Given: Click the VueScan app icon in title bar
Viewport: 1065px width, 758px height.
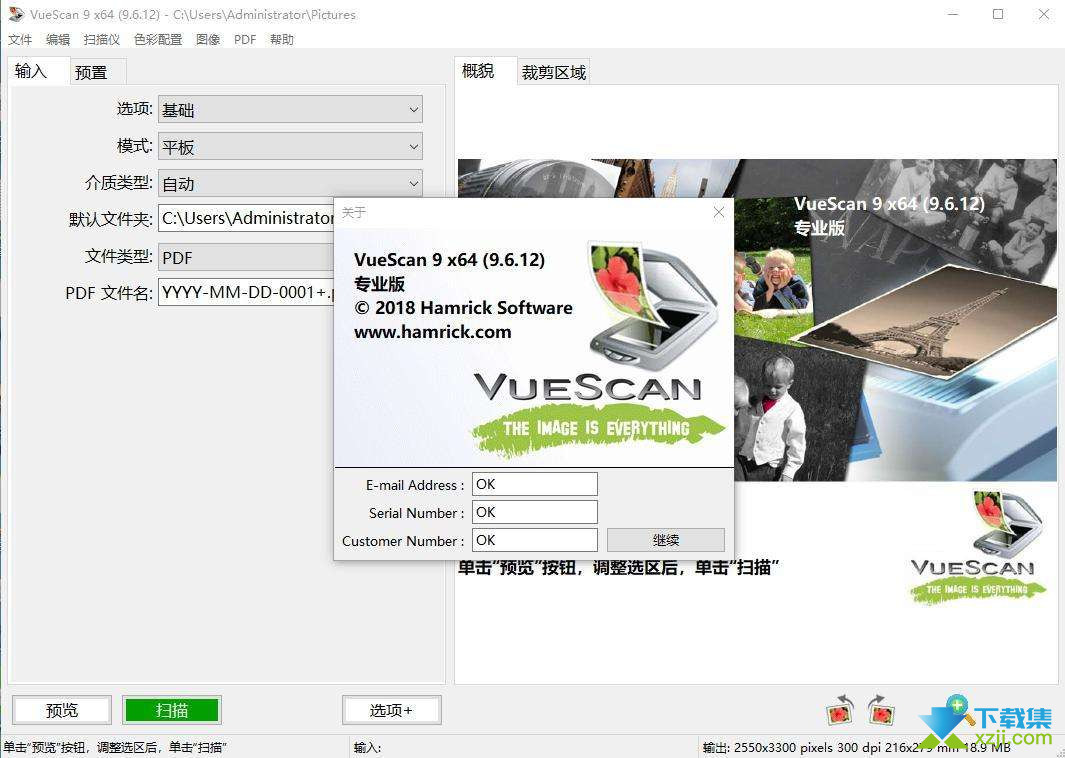Looking at the screenshot, I should tap(16, 14).
